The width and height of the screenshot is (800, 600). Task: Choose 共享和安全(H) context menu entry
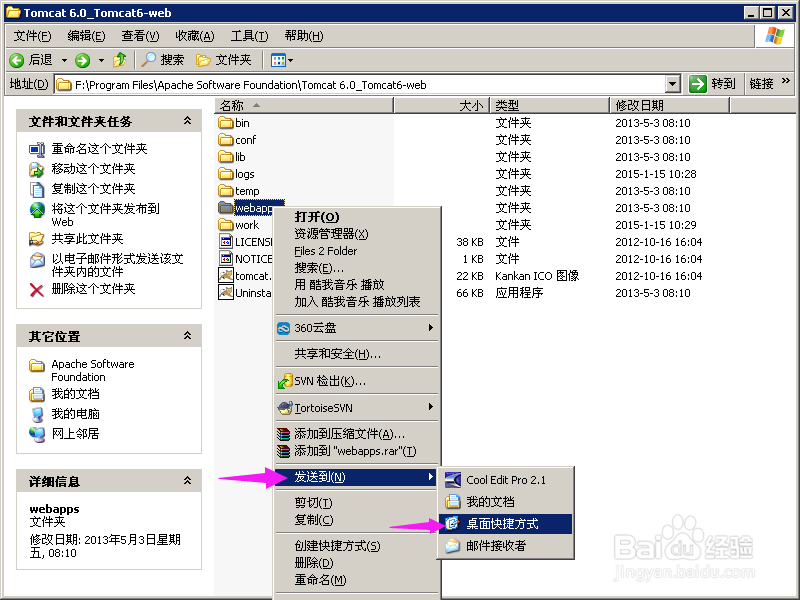coord(357,354)
